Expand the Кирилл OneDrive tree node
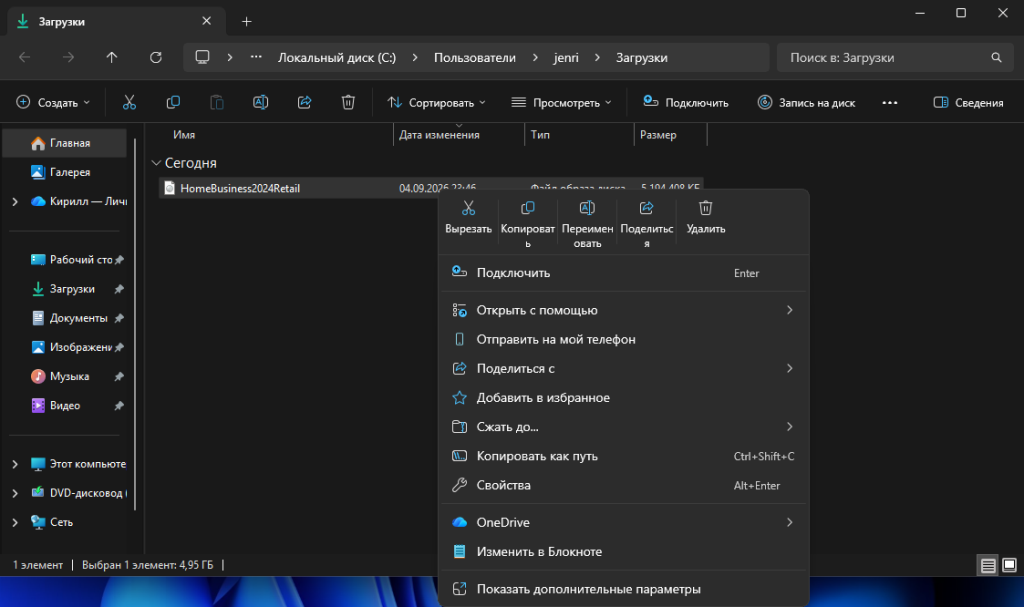 pos(15,201)
